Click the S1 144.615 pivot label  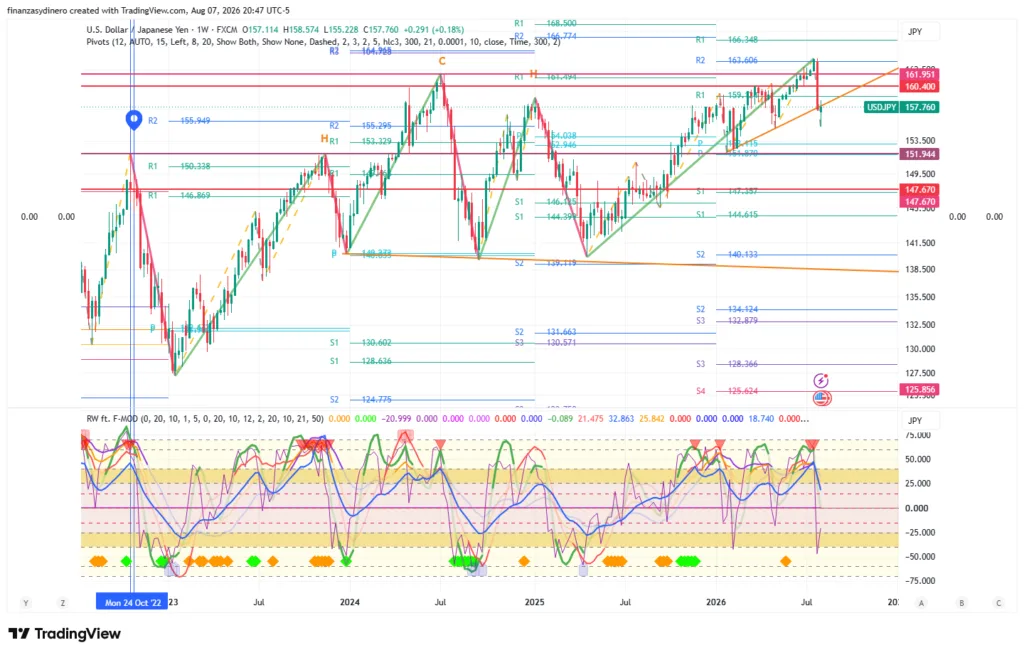(x=727, y=214)
